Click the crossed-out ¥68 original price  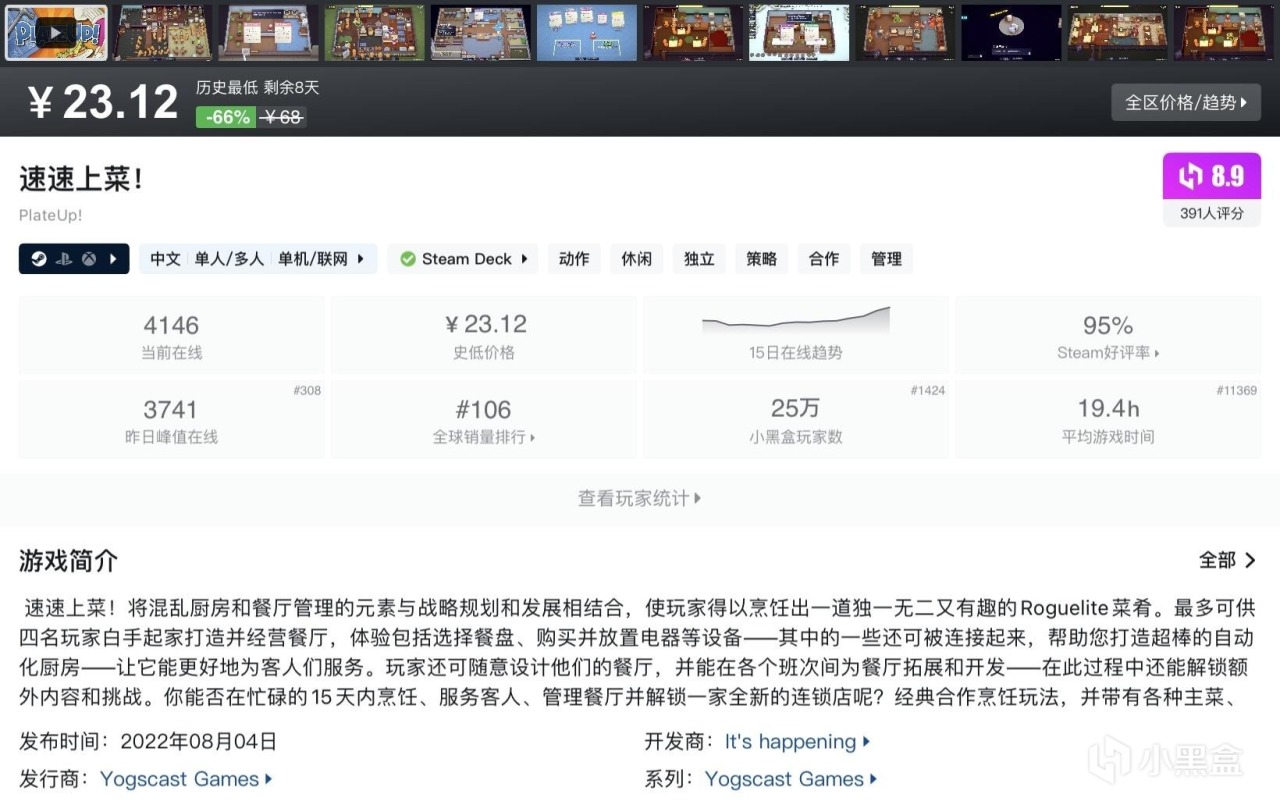(x=283, y=117)
